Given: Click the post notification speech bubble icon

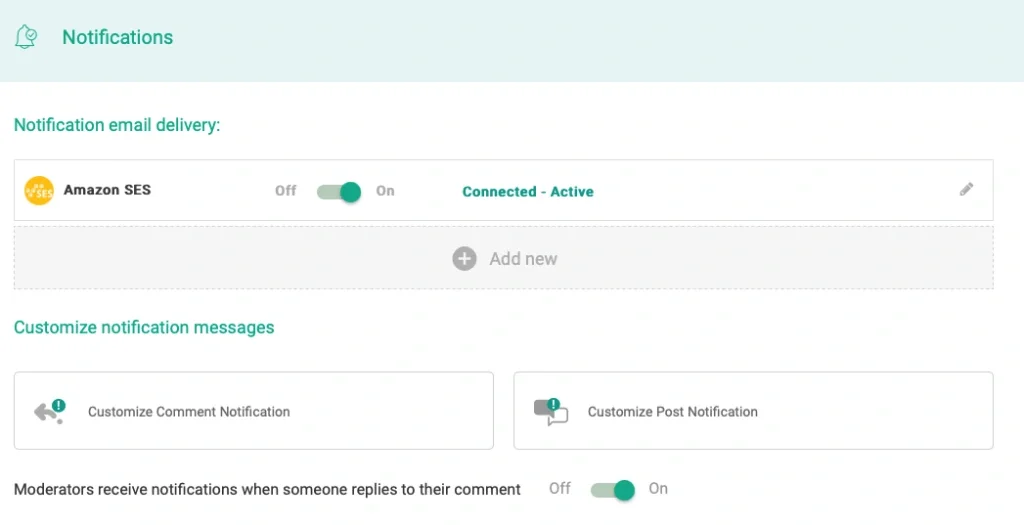Looking at the screenshot, I should [x=550, y=411].
